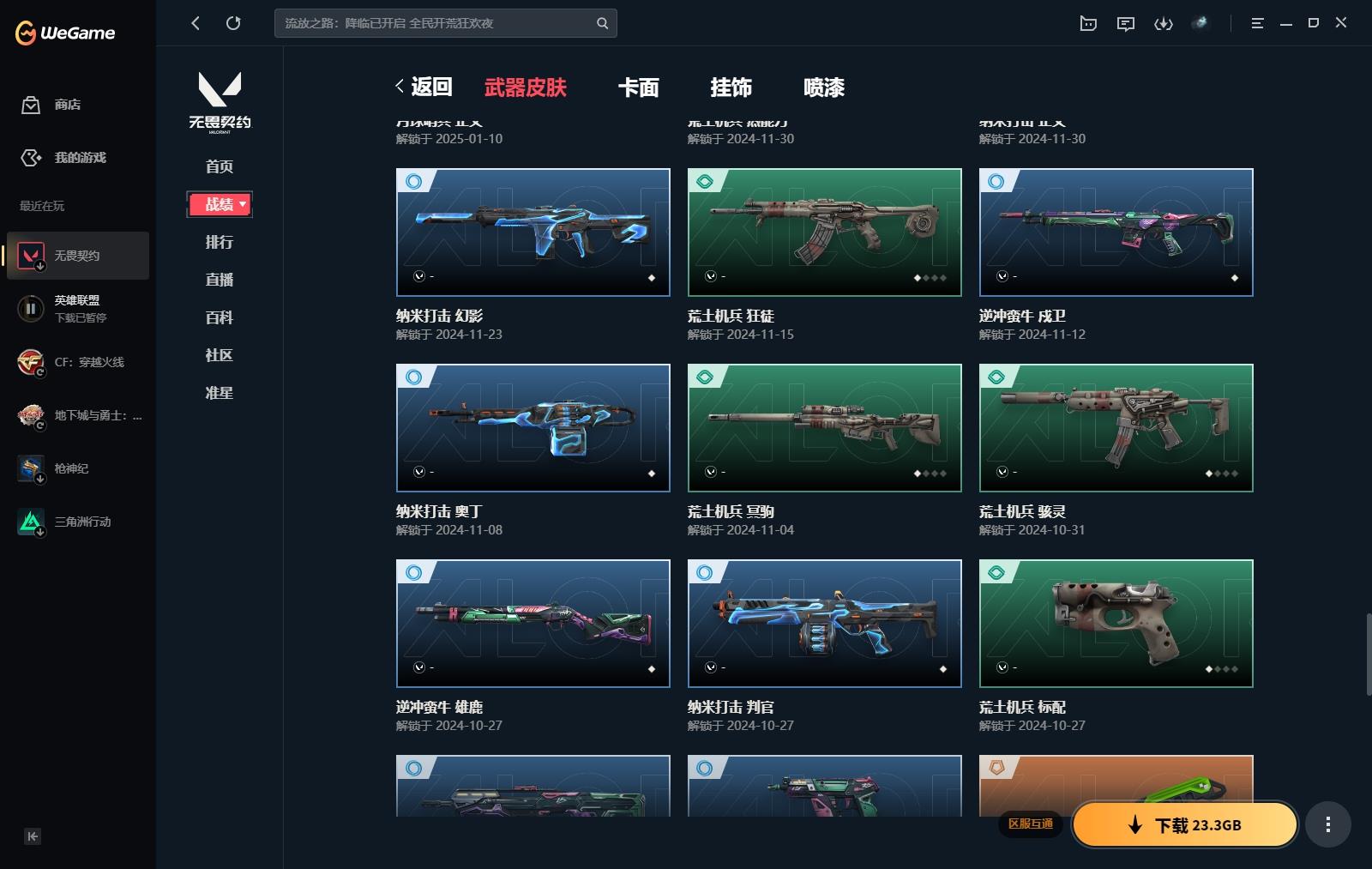Select the 纳米打击 幻影 skin thumbnail

[533, 232]
